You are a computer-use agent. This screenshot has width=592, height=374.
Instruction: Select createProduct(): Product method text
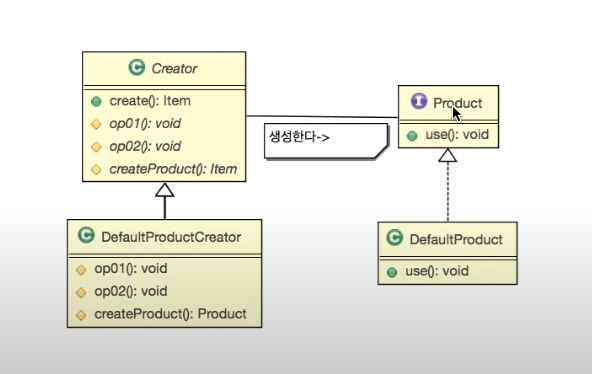coord(170,314)
